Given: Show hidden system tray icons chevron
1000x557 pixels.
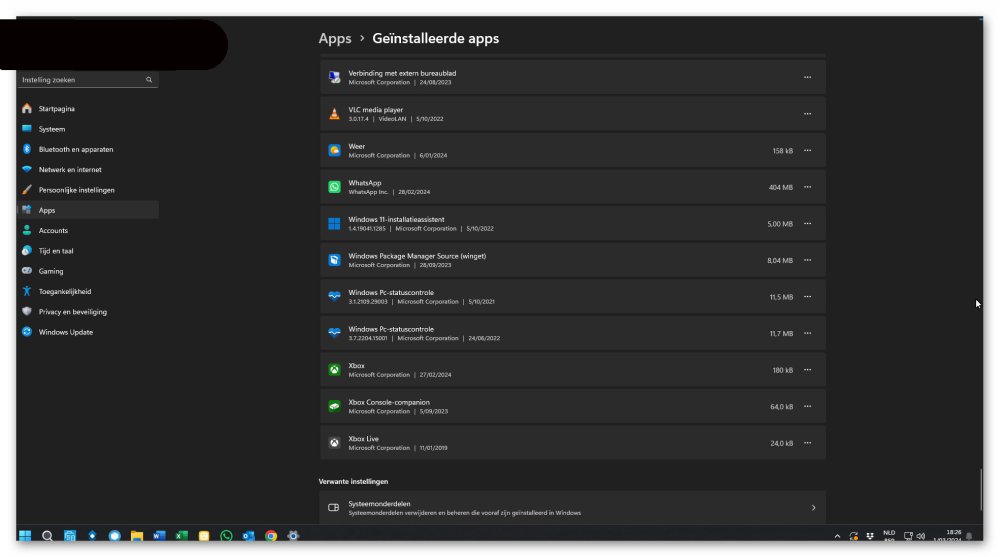Looking at the screenshot, I should pos(837,536).
